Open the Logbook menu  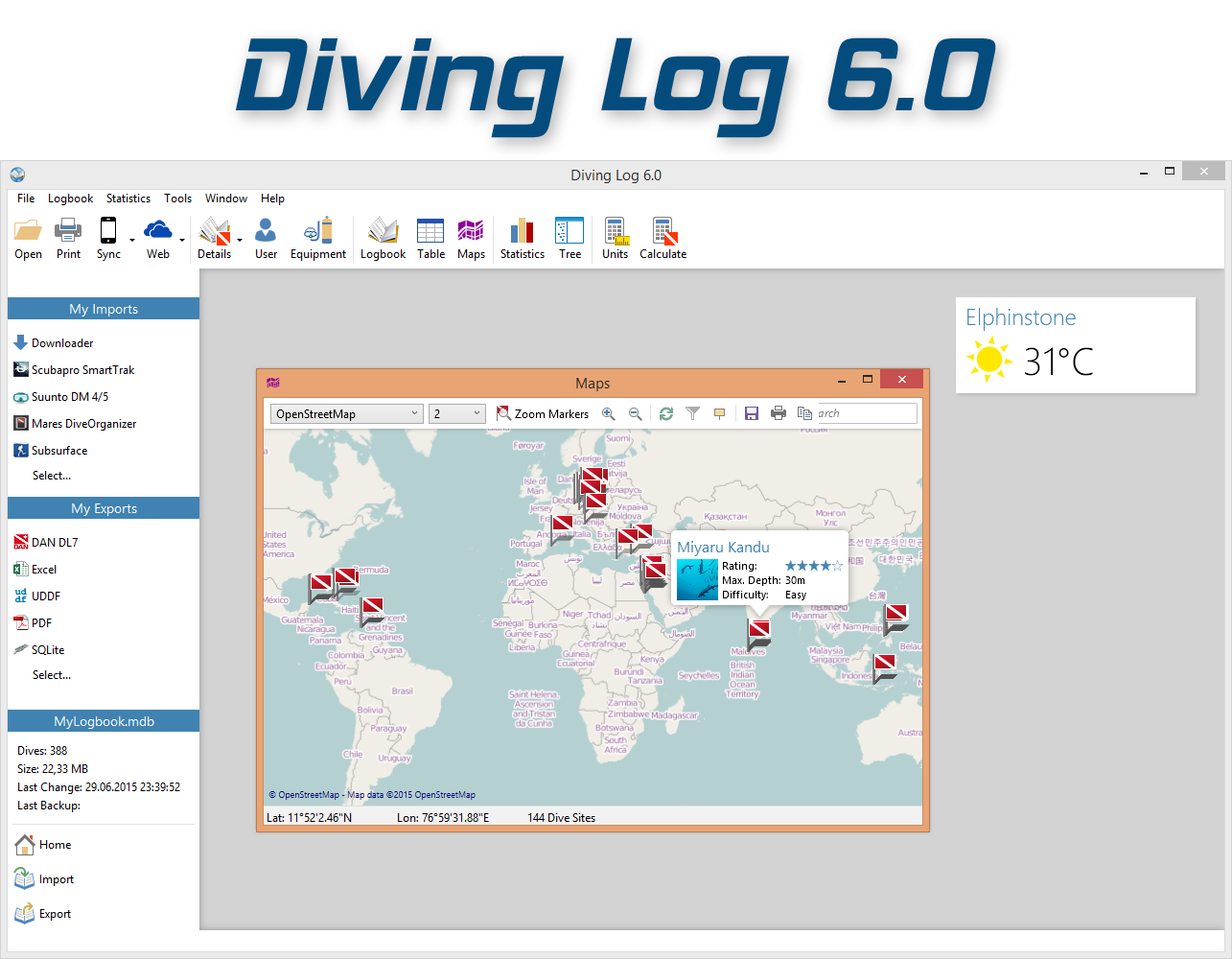pos(70,199)
